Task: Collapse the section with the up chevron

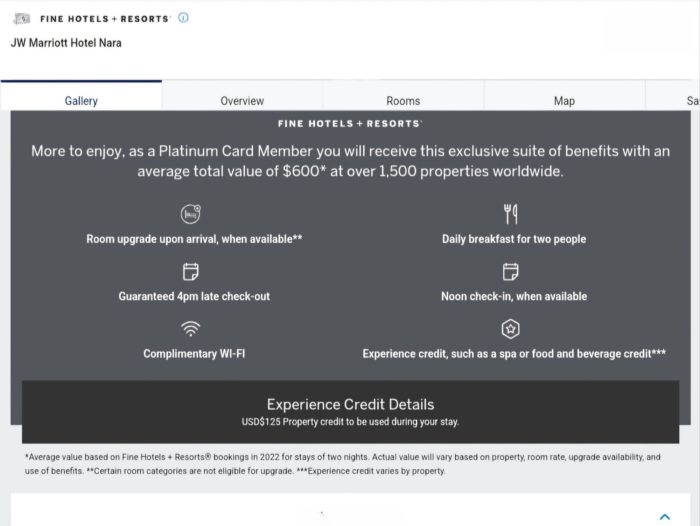Action: [665, 517]
